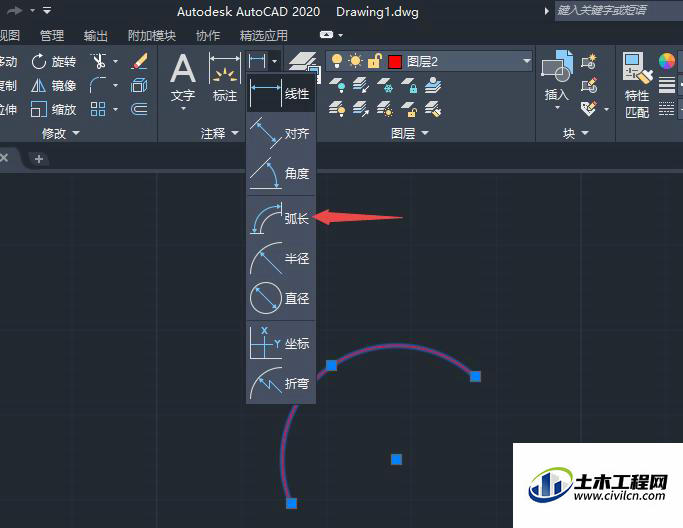The height and width of the screenshot is (528, 683).
Task: Choose Linear (线性) dimension
Action: [x=281, y=93]
